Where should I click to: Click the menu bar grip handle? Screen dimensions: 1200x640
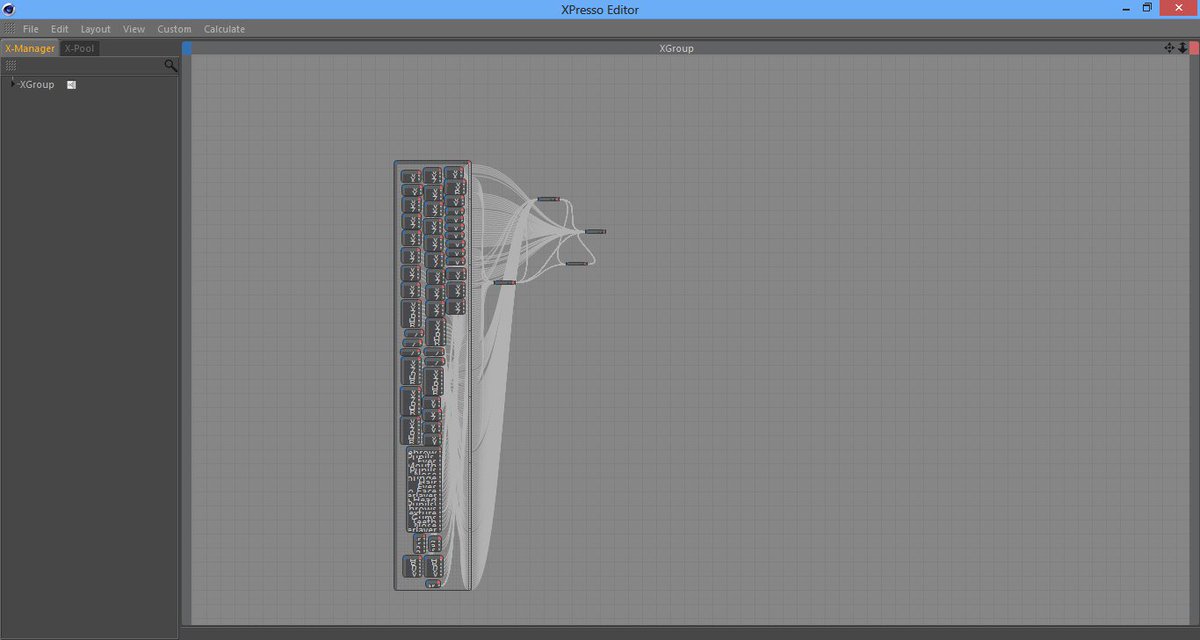tap(9, 29)
